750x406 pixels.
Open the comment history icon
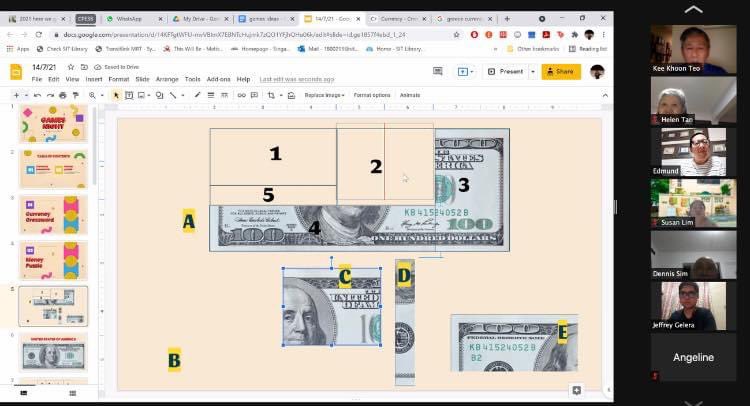click(437, 71)
